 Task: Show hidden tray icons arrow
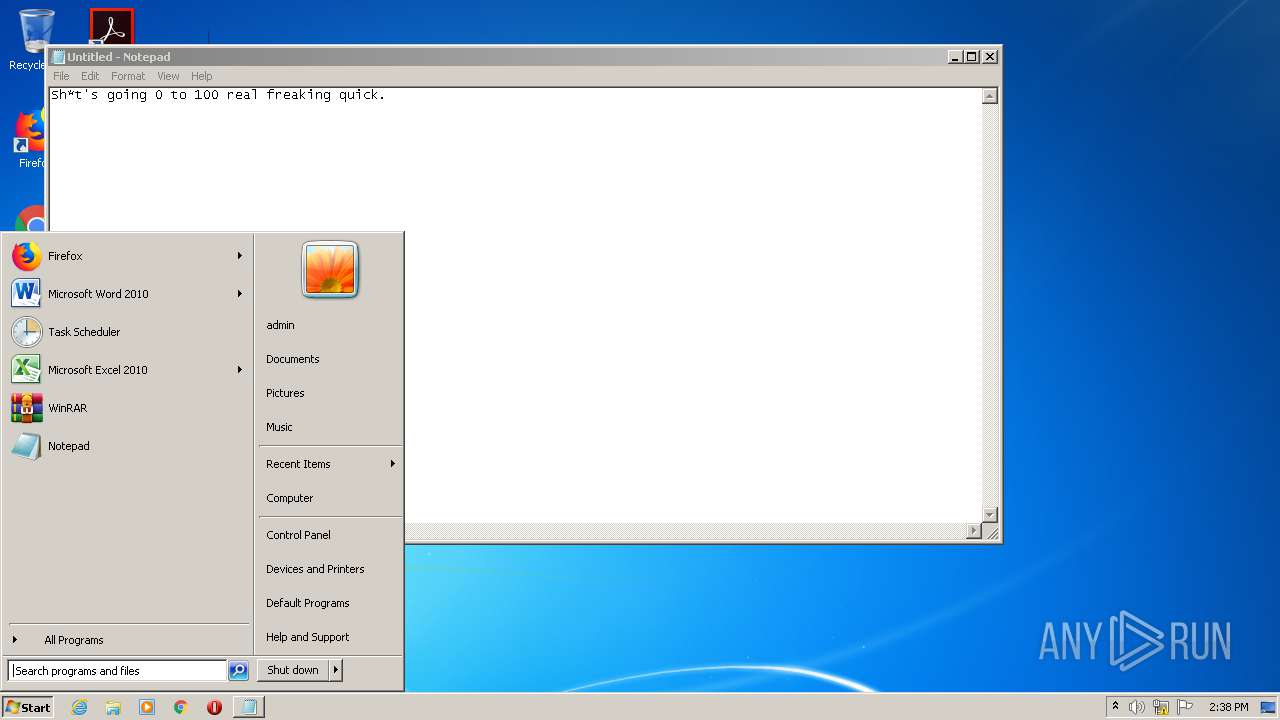[x=1115, y=706]
